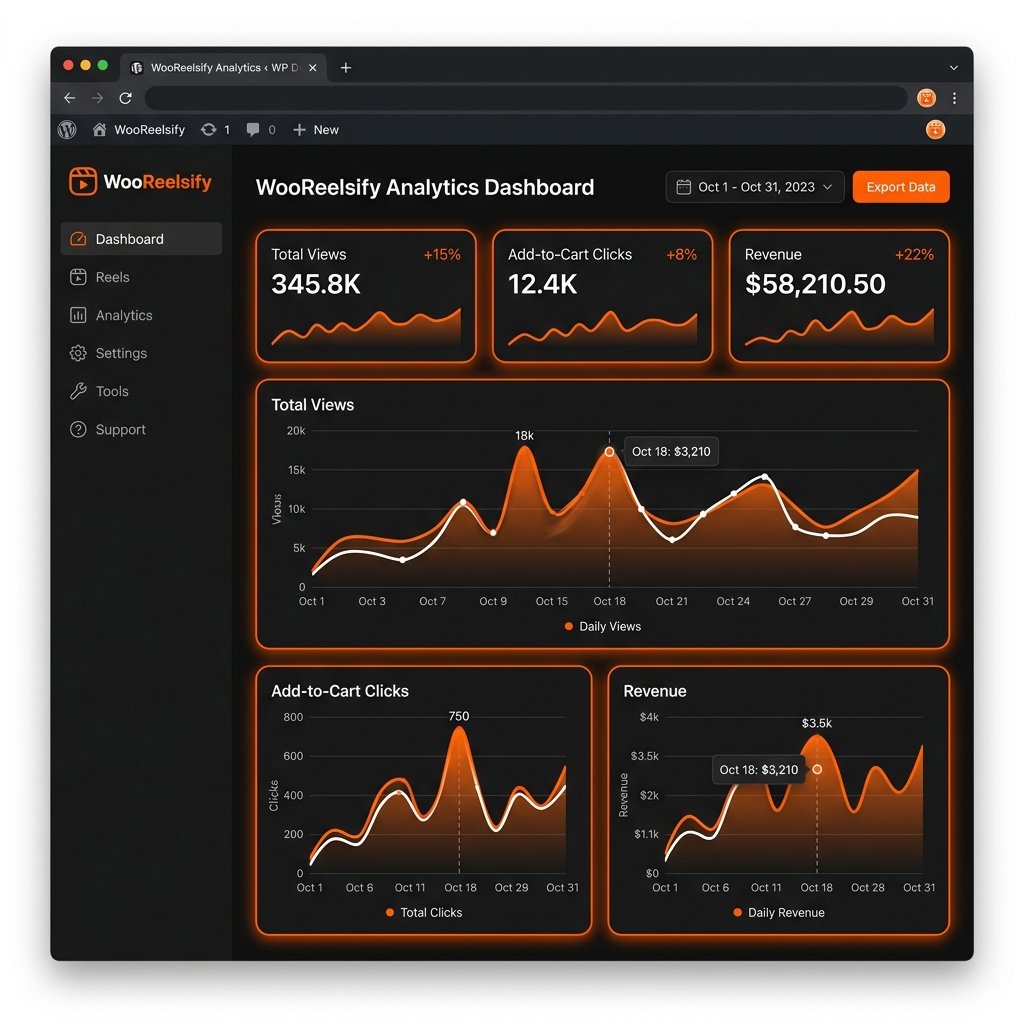The height and width of the screenshot is (1024, 1024).
Task: Click the browser forward arrow
Action: coord(97,98)
